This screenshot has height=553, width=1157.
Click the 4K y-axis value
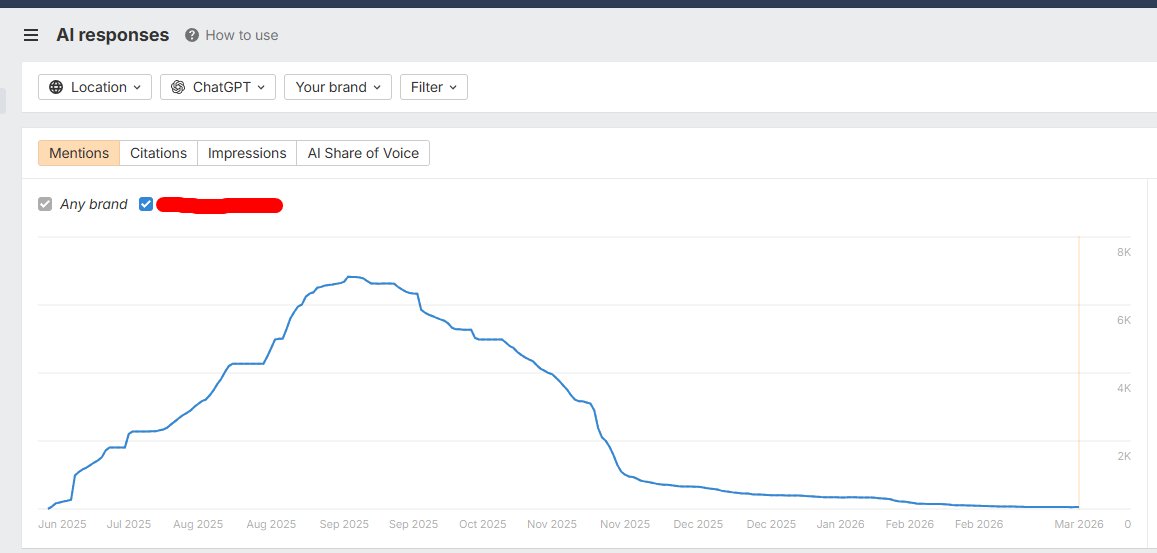point(1124,388)
